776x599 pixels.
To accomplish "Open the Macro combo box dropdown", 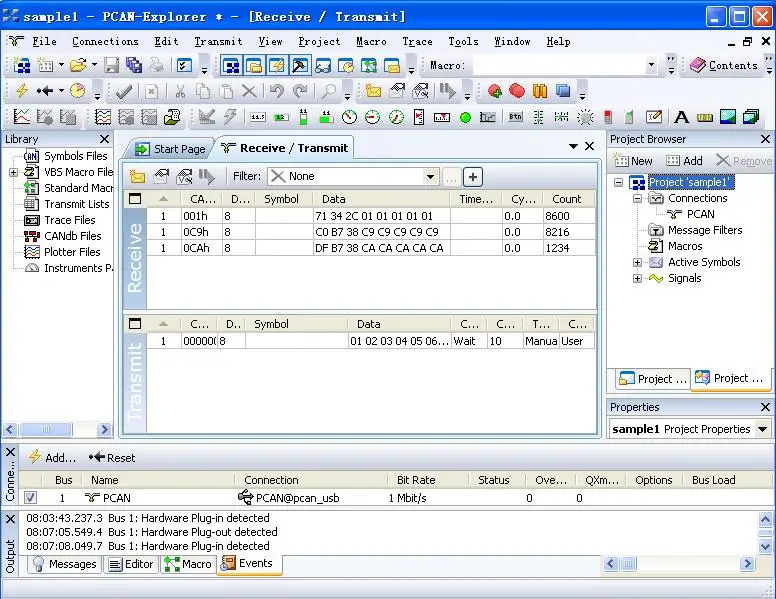I will pyautogui.click(x=651, y=65).
